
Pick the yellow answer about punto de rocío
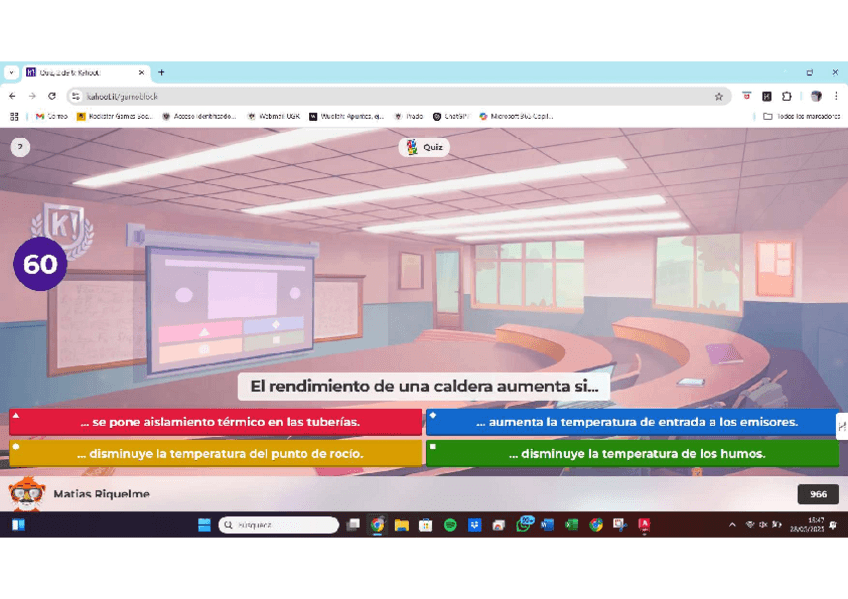pyautogui.click(x=216, y=454)
